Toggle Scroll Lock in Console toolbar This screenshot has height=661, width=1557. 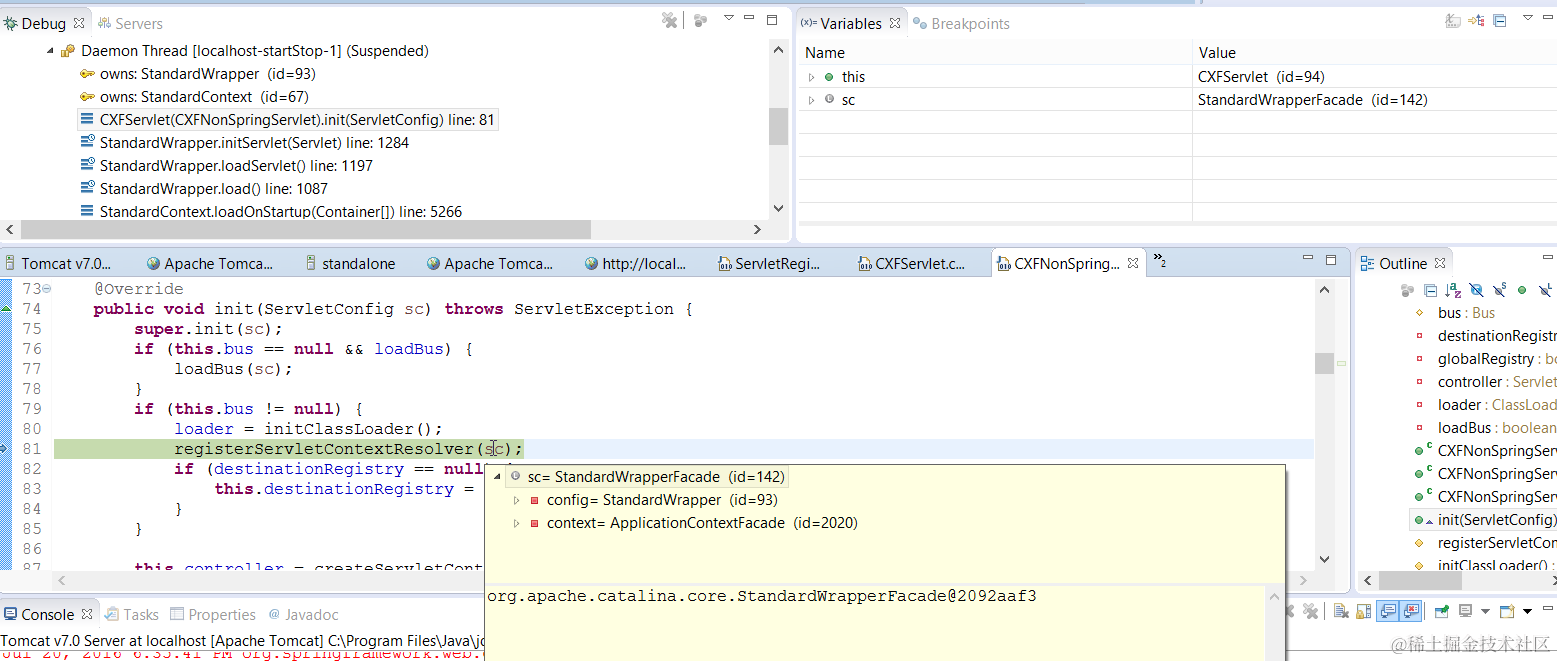[1363, 611]
